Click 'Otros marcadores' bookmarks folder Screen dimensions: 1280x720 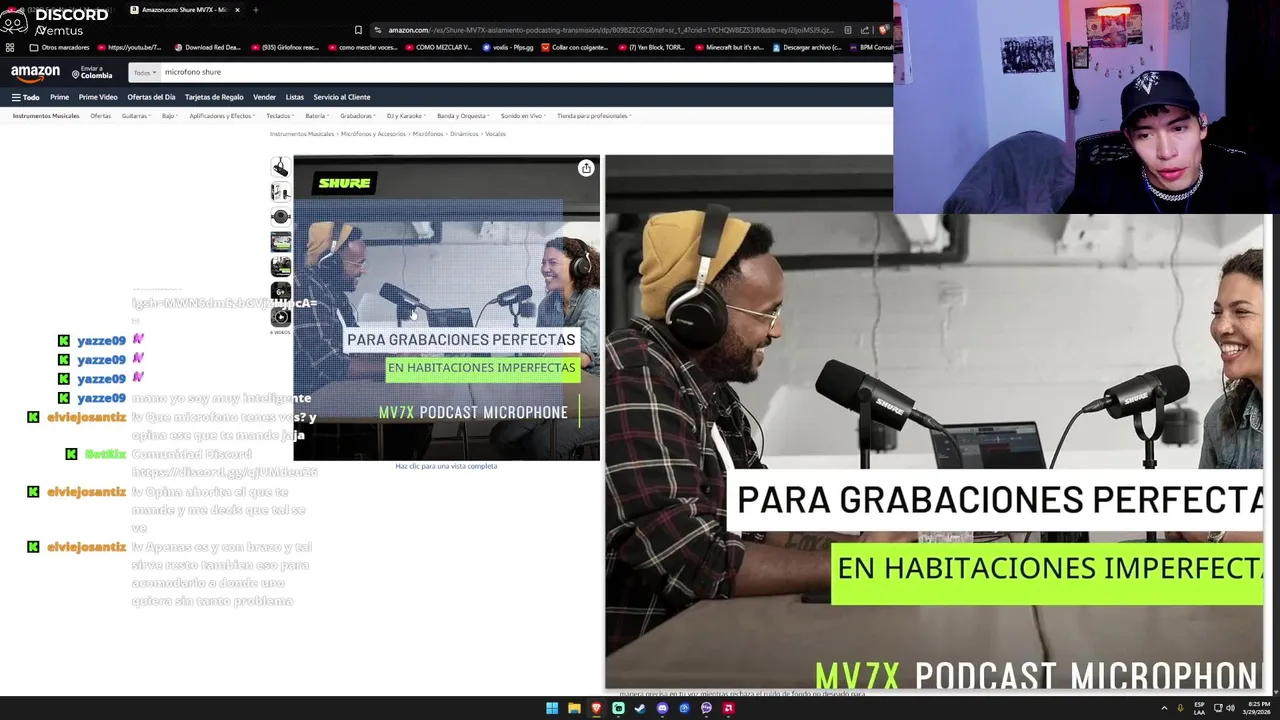pyautogui.click(x=60, y=47)
